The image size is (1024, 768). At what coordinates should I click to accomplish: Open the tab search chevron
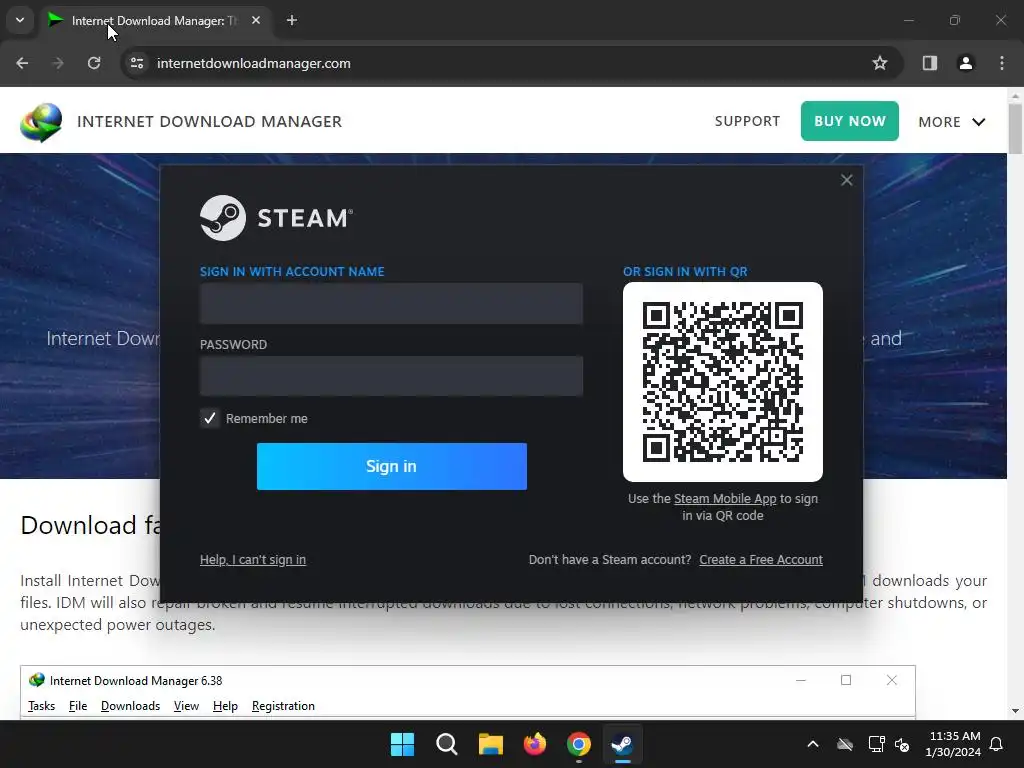(x=20, y=20)
